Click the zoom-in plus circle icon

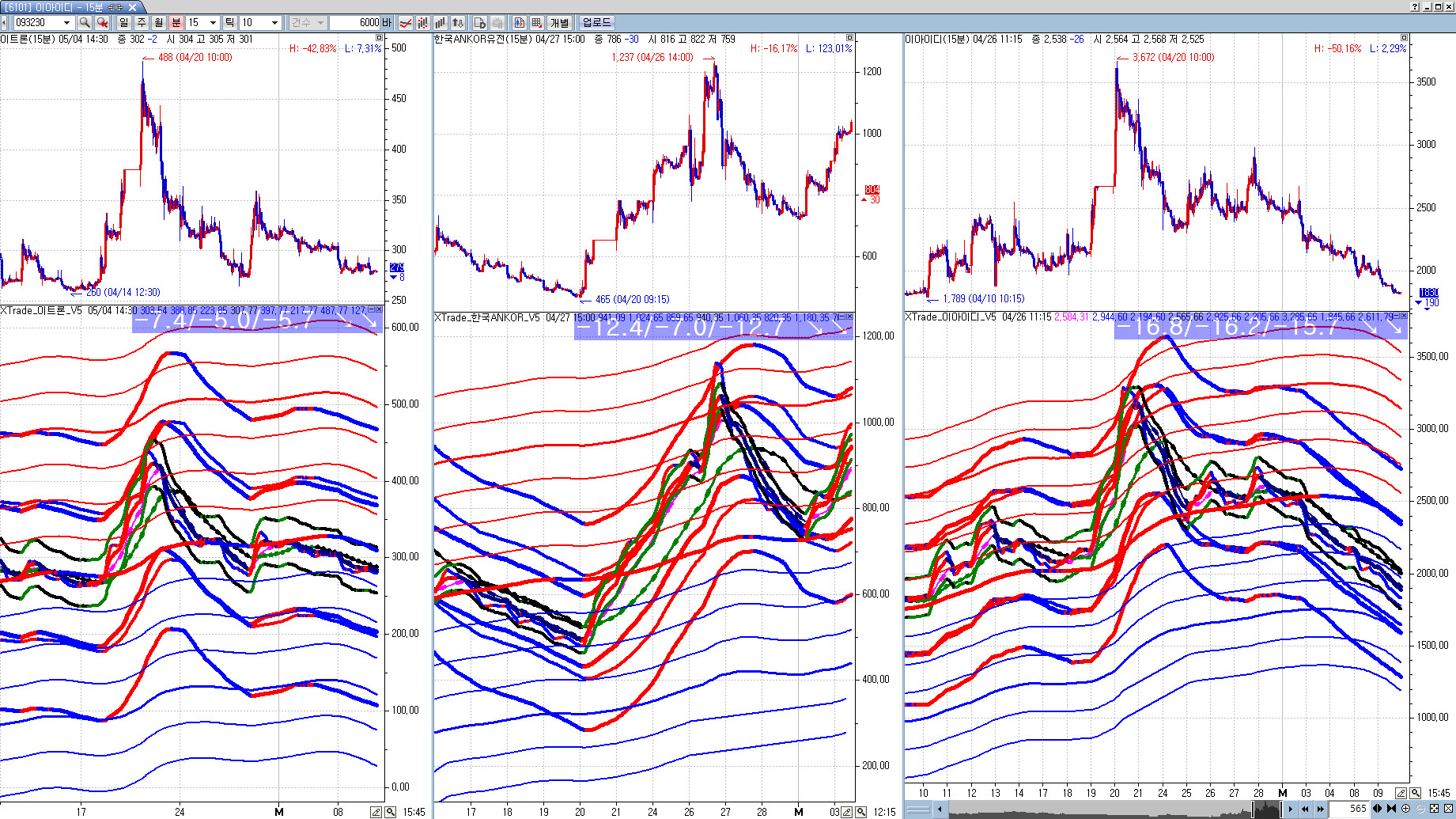[1405, 809]
